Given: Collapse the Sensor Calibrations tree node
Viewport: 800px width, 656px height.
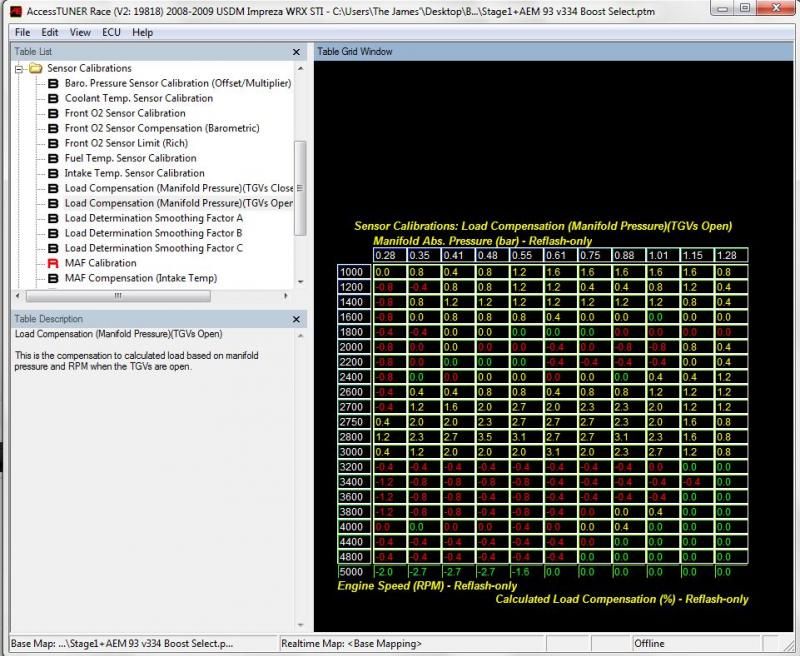Looking at the screenshot, I should pyautogui.click(x=19, y=68).
